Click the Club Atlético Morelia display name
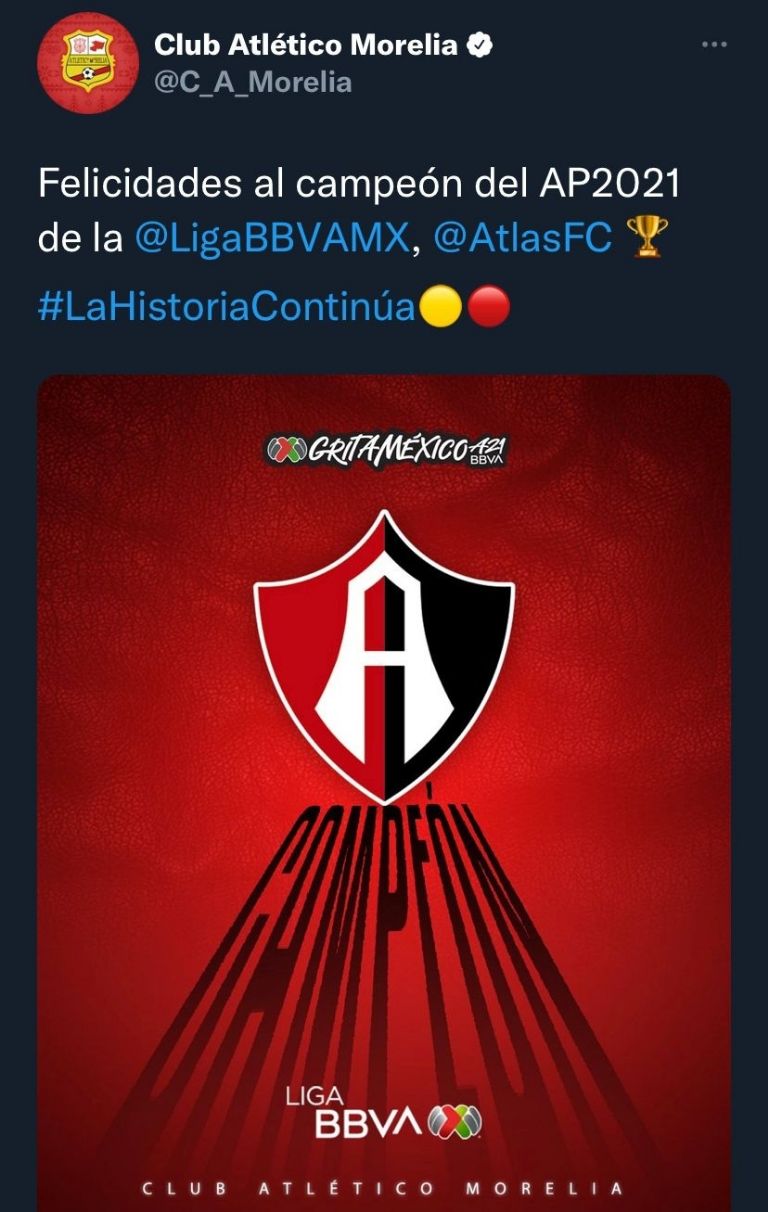This screenshot has width=768, height=1212. pyautogui.click(x=306, y=45)
